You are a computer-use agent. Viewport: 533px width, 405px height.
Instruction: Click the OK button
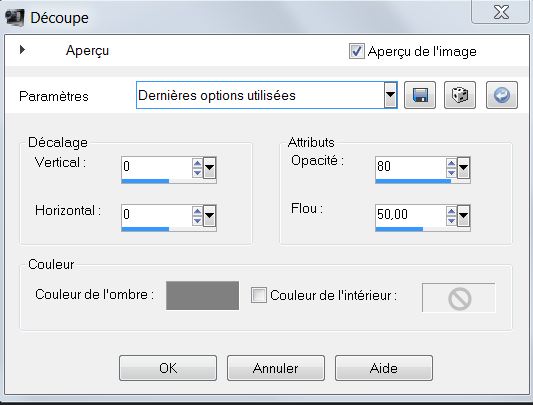click(x=168, y=368)
